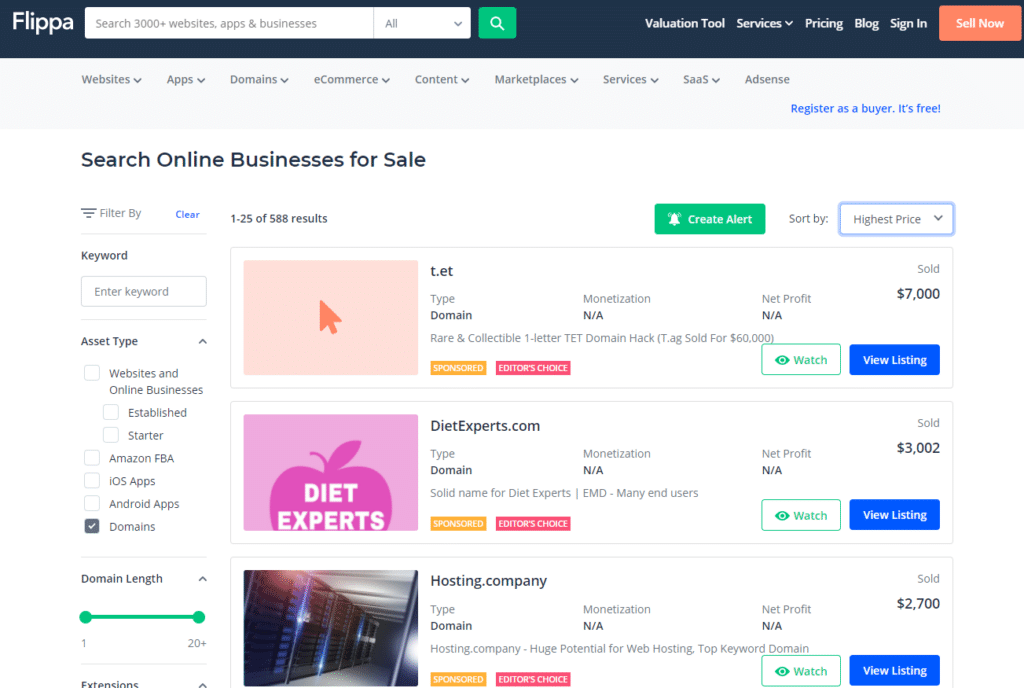Open the Diet Experts listing thumbnail

pos(330,472)
